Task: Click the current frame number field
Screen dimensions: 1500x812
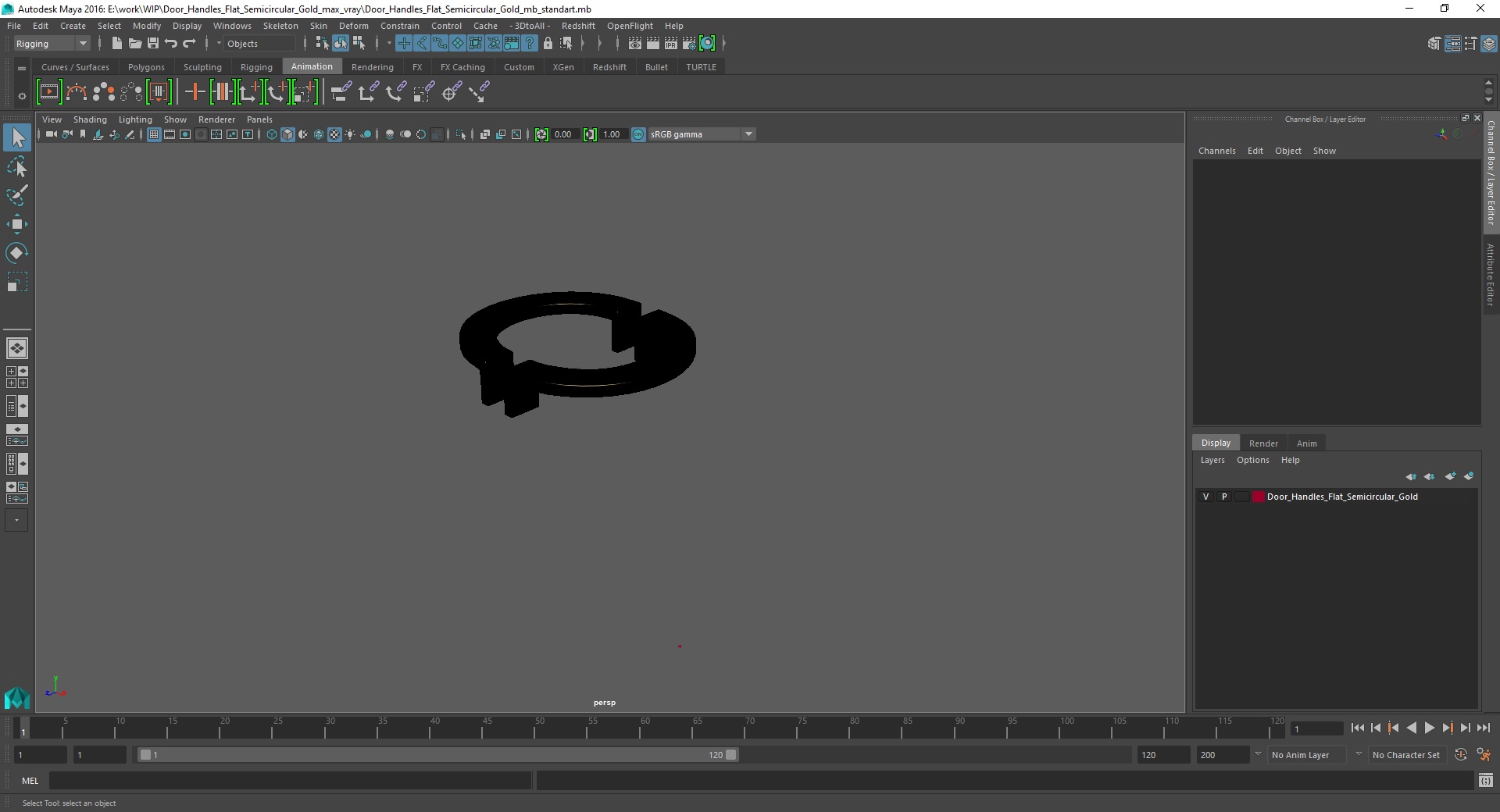Action: point(1316,728)
